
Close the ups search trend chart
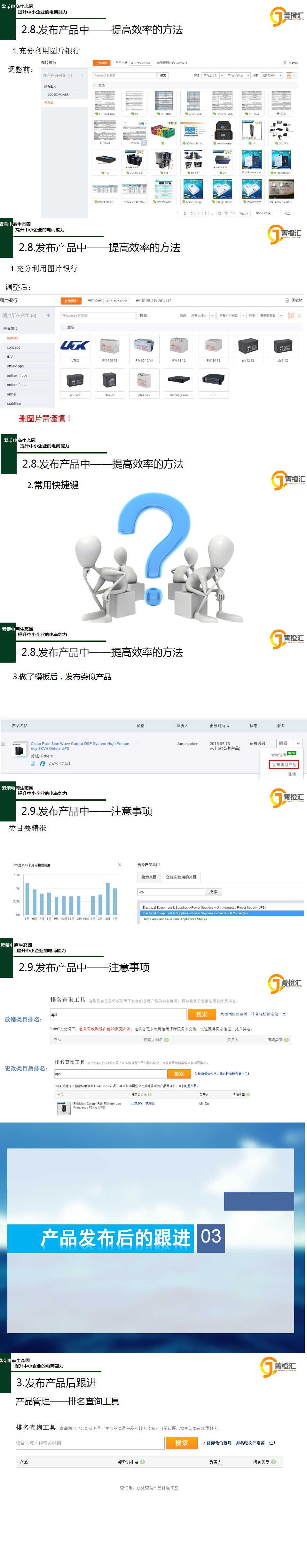click(119, 864)
